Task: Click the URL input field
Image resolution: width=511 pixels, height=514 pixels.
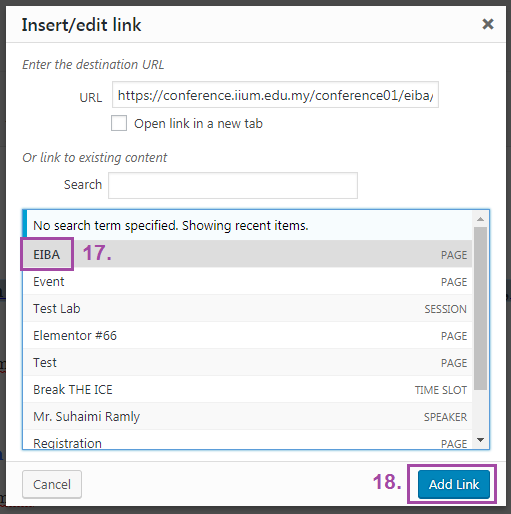Action: tap(275, 95)
